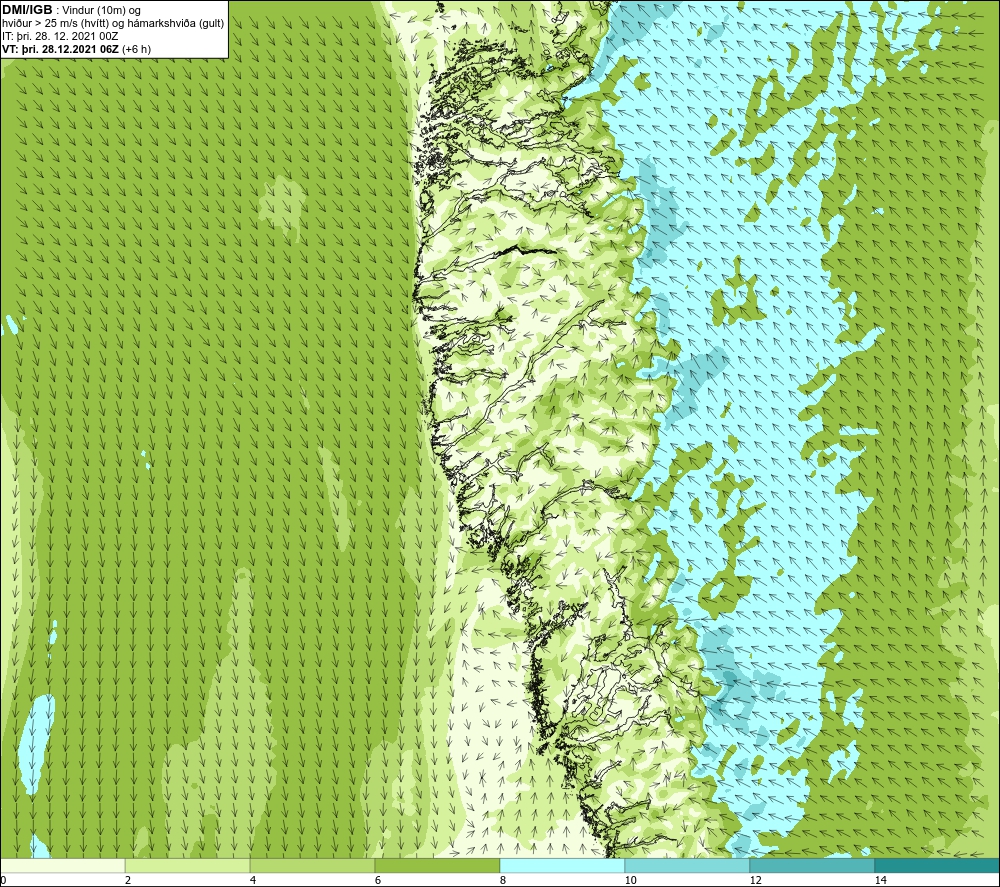Click the 4–6 m/s green scale segment
This screenshot has height=887, width=1000.
(x=312, y=866)
